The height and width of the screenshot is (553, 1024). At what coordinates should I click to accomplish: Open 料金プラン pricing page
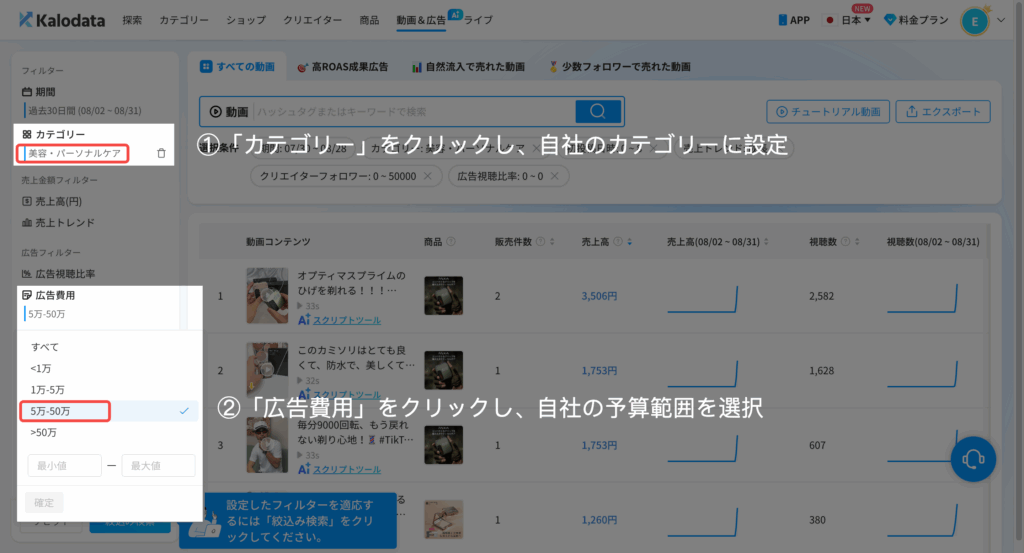[x=916, y=20]
